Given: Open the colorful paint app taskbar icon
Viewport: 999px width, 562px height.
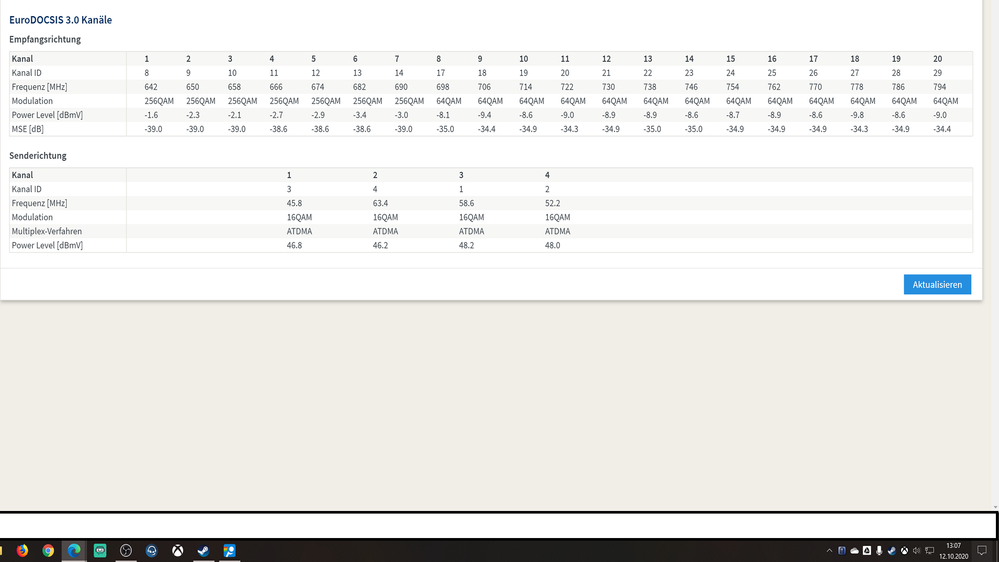Looking at the screenshot, I should [229, 551].
